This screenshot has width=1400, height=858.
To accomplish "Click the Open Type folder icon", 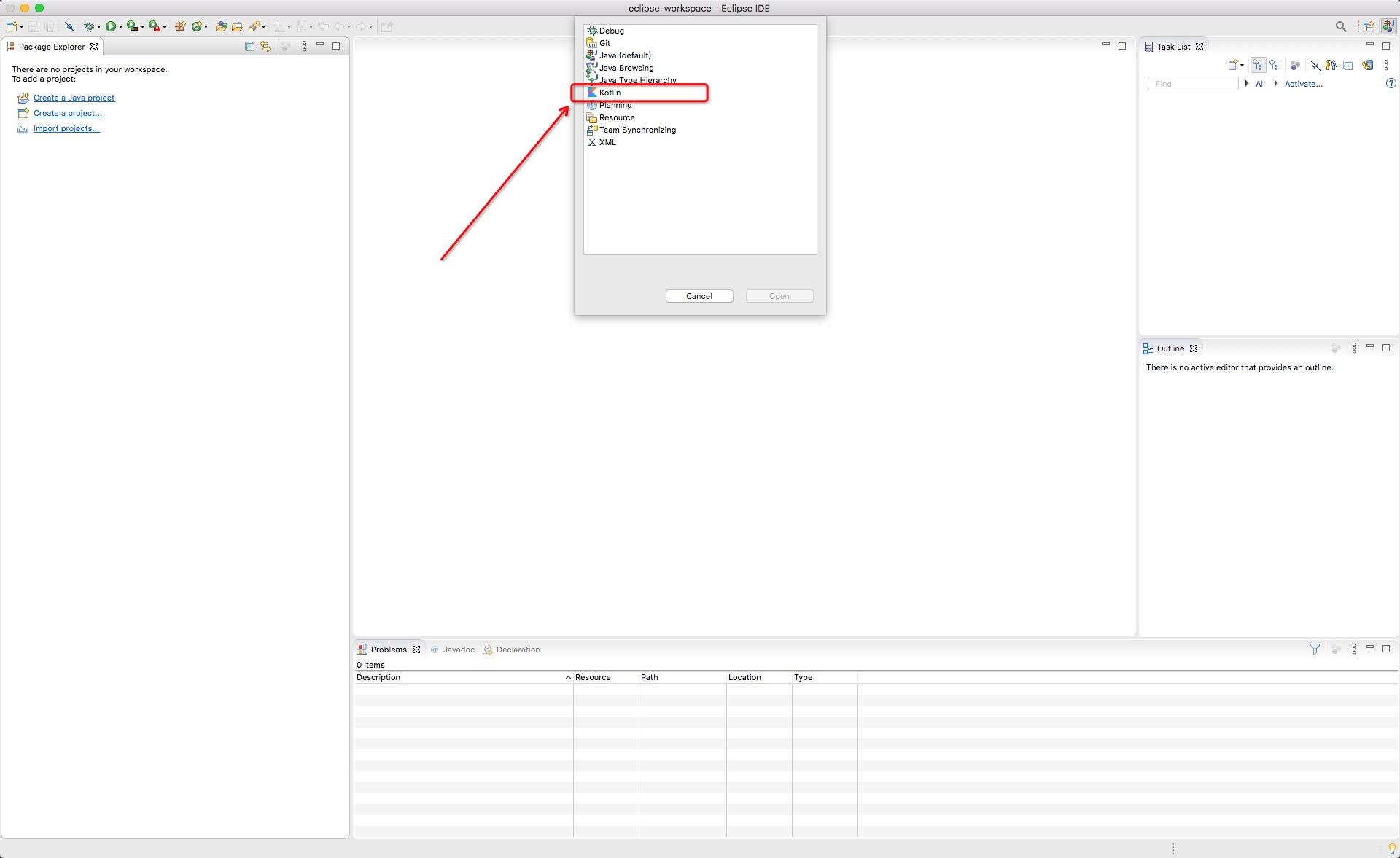I will click(221, 26).
